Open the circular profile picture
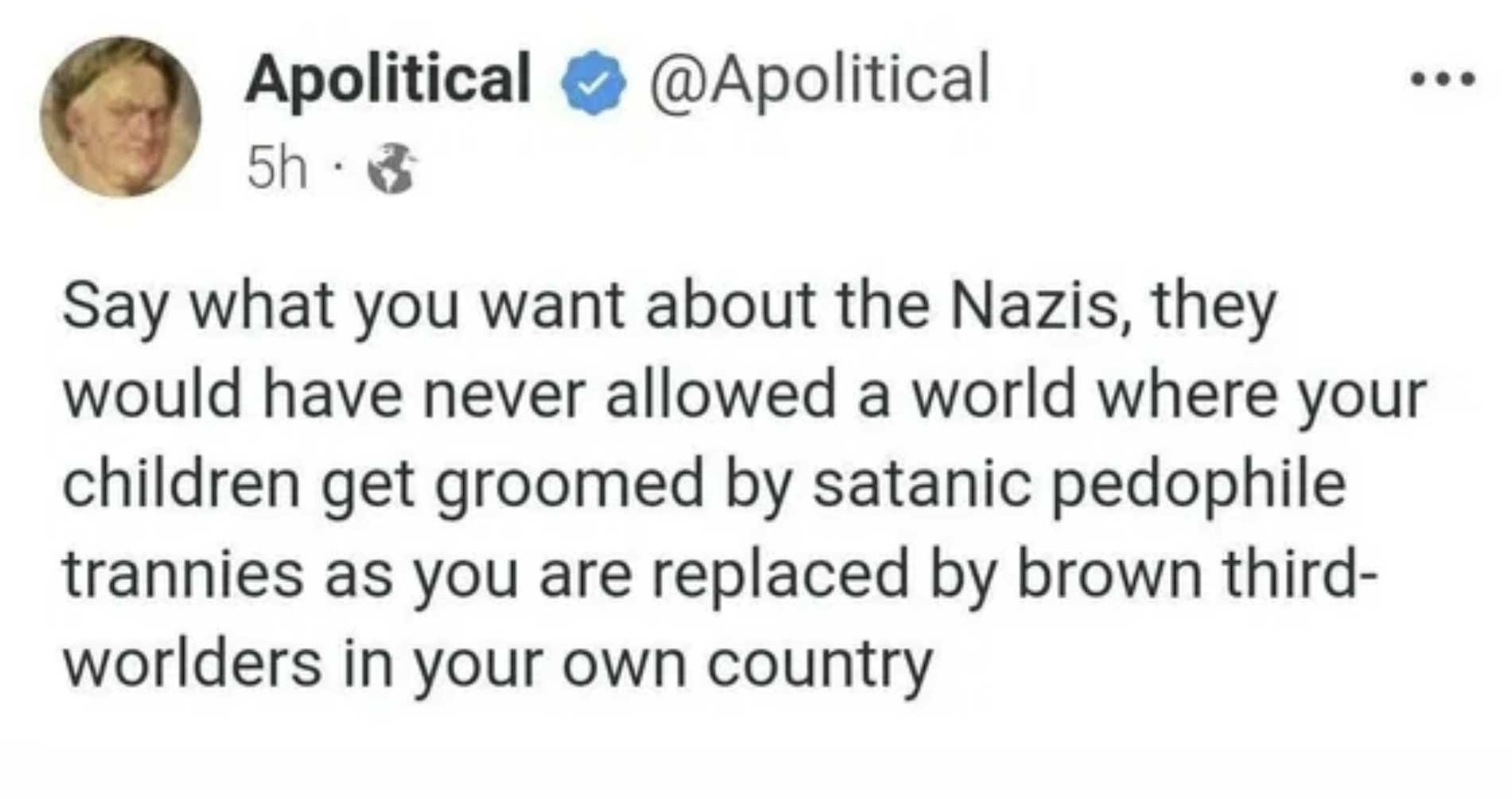The width and height of the screenshot is (1512, 799). click(121, 117)
